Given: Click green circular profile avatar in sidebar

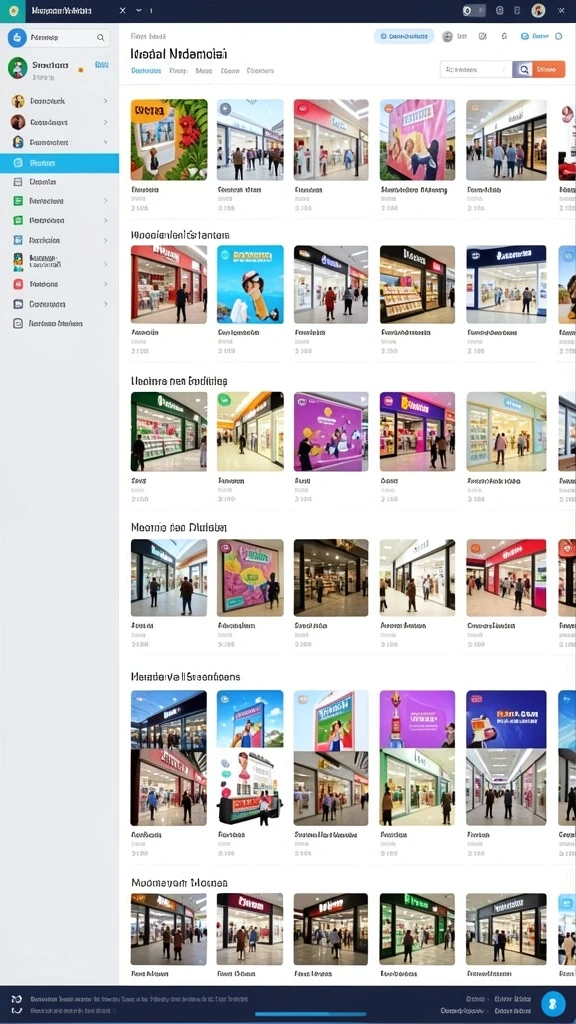Looking at the screenshot, I should [x=18, y=68].
